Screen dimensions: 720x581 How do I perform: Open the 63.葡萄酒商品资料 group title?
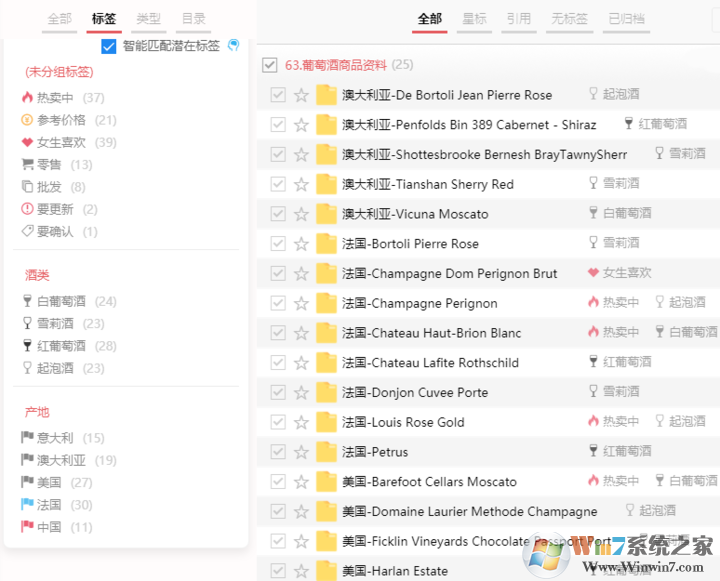click(x=336, y=65)
